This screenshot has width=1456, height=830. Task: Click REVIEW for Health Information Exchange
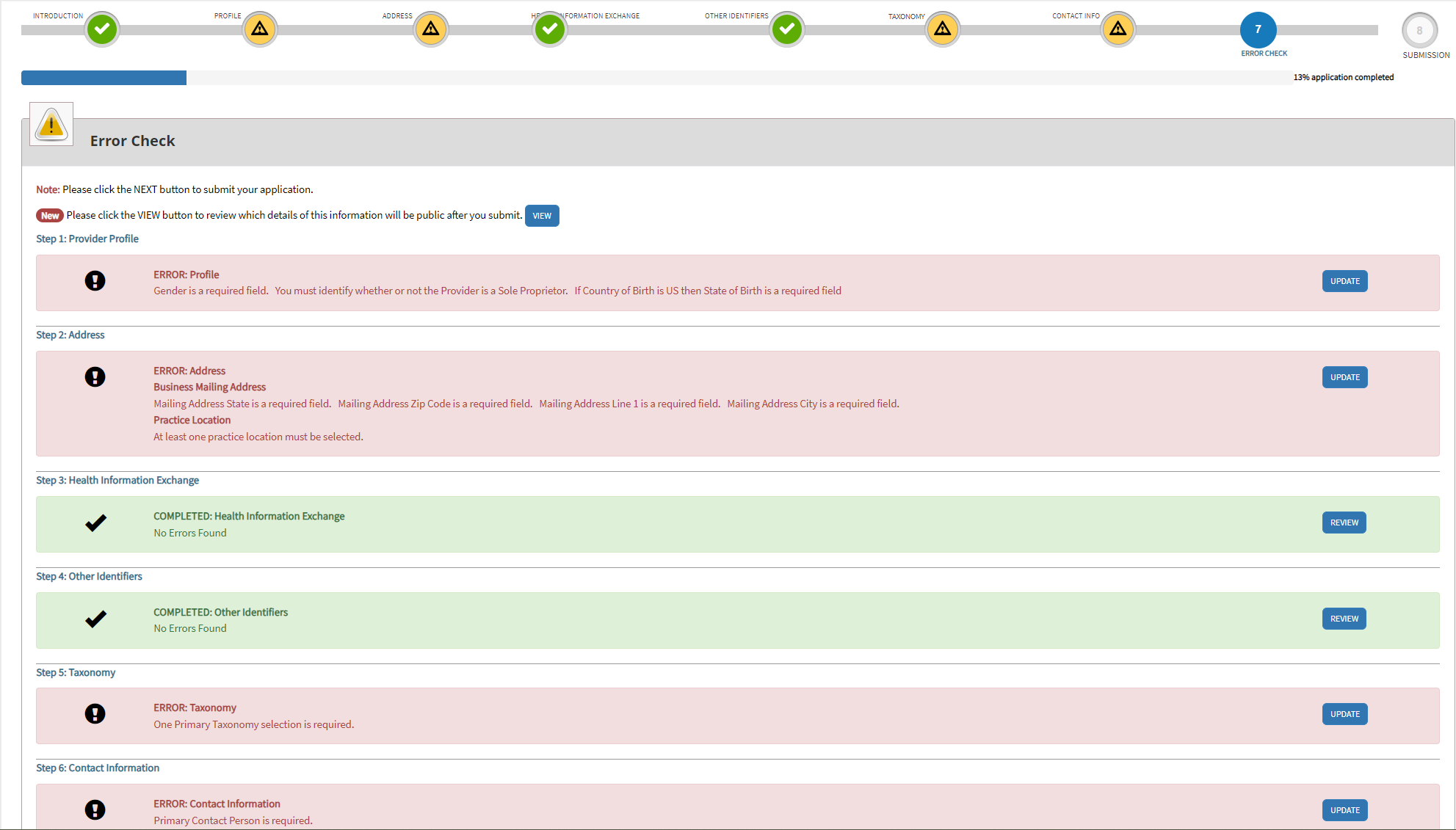point(1344,523)
